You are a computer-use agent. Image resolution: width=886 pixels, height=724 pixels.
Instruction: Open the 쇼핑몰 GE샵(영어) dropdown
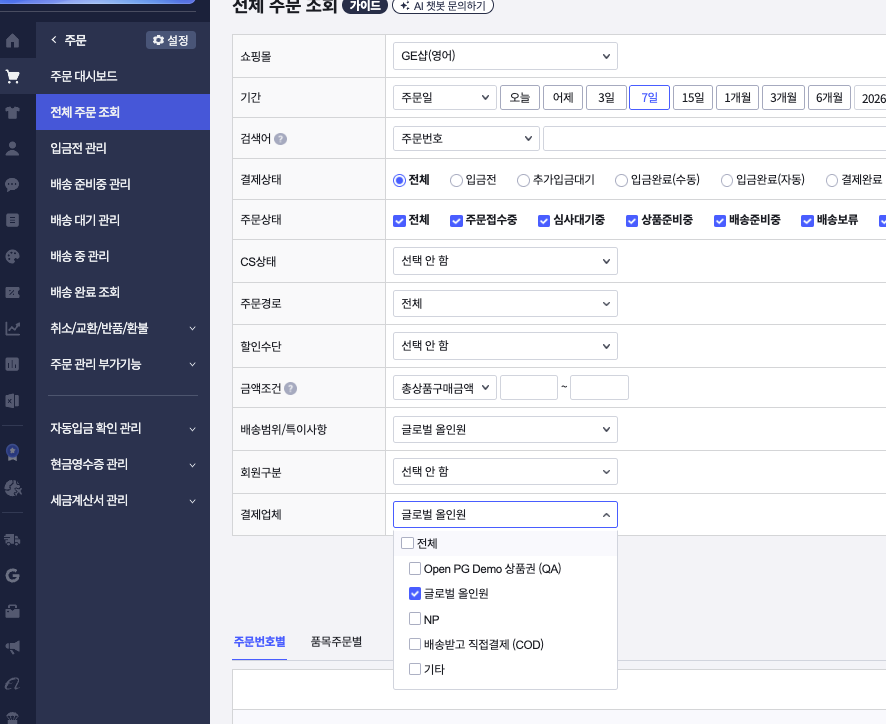click(505, 56)
